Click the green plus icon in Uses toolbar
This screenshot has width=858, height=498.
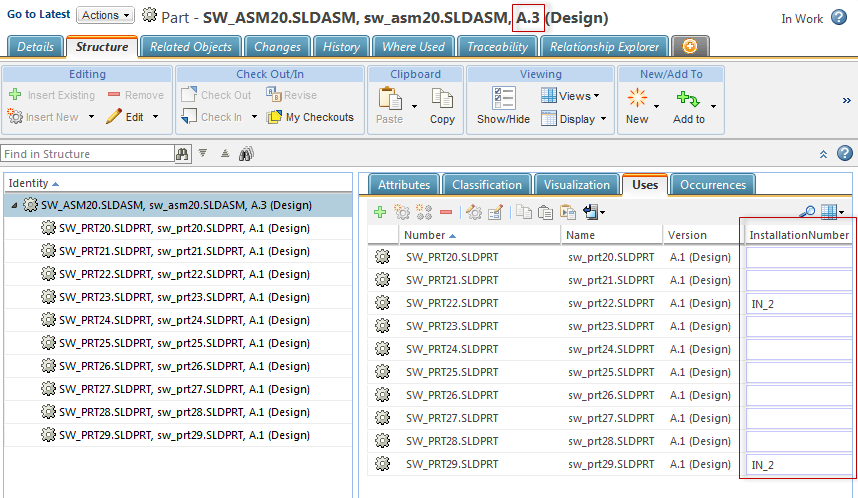pos(380,212)
